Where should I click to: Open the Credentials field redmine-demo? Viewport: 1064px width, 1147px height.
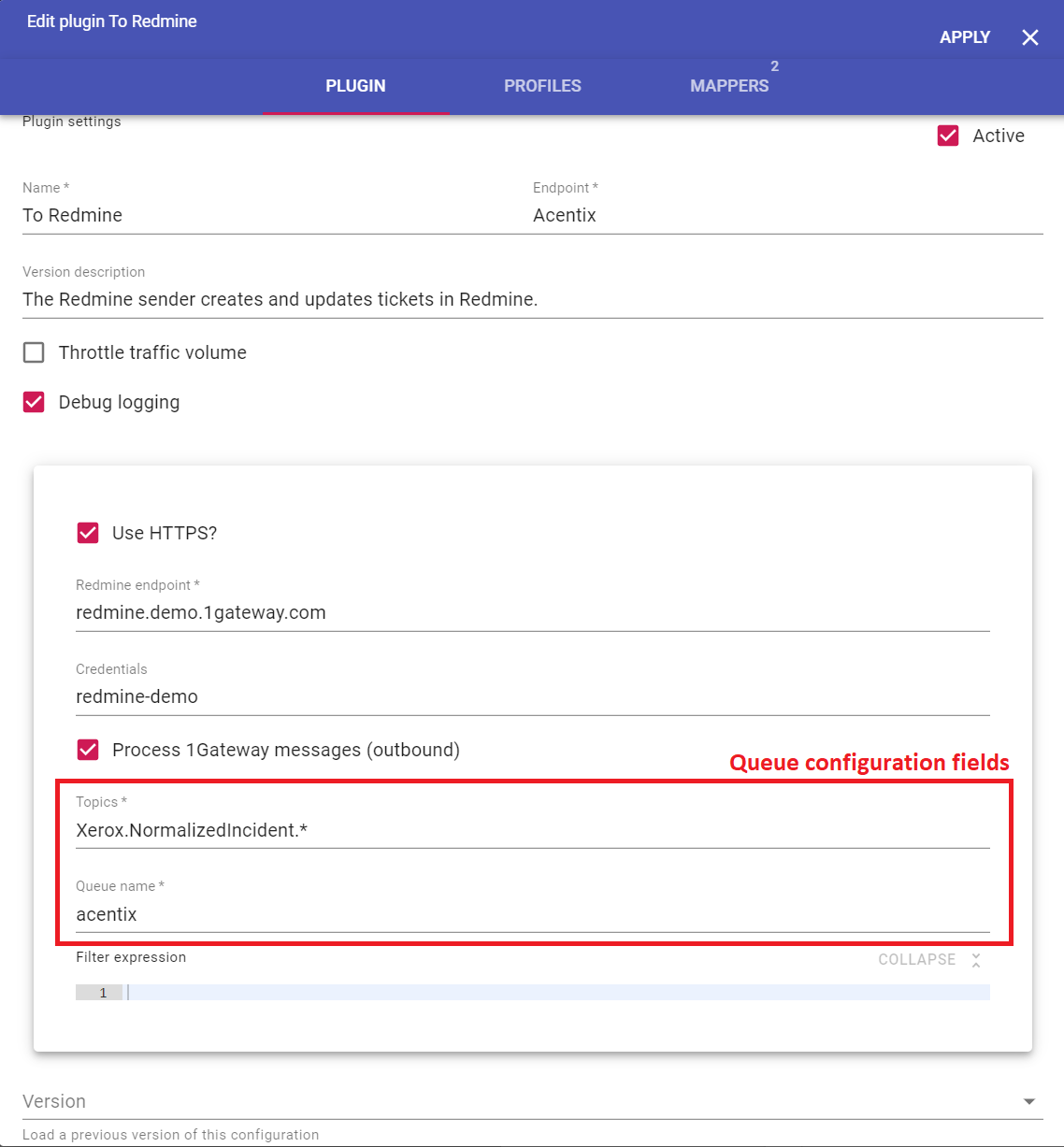click(531, 696)
